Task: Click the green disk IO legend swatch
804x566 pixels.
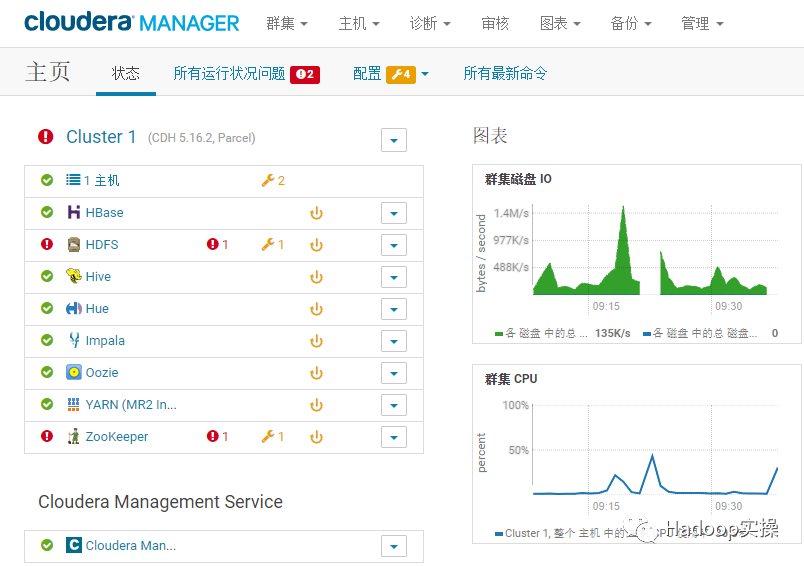Action: [x=498, y=334]
